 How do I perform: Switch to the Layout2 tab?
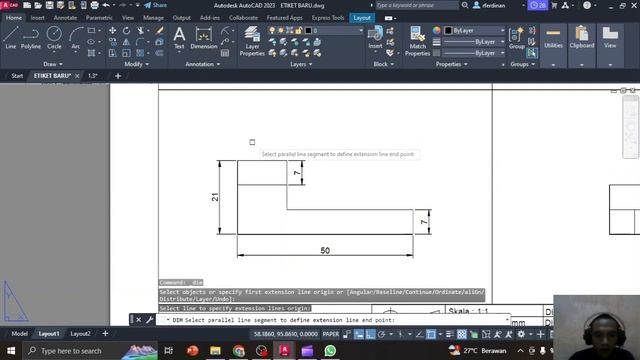80,333
